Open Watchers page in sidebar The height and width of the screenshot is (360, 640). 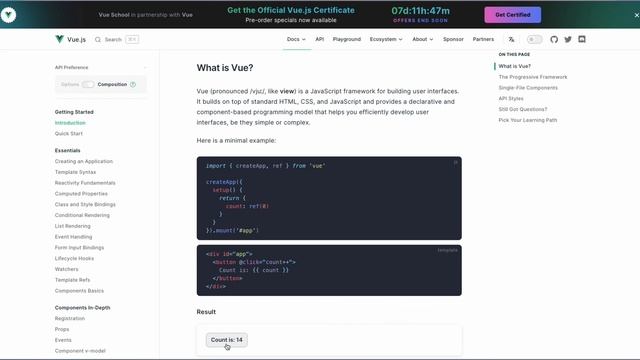pyautogui.click(x=66, y=269)
